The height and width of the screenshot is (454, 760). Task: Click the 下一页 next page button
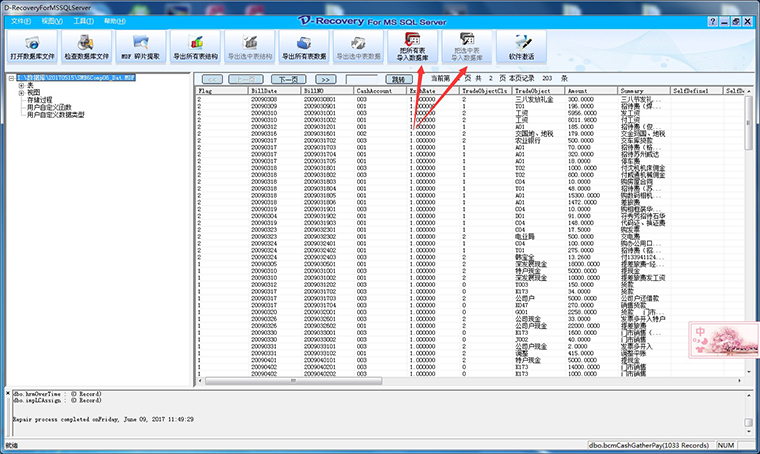(288, 79)
